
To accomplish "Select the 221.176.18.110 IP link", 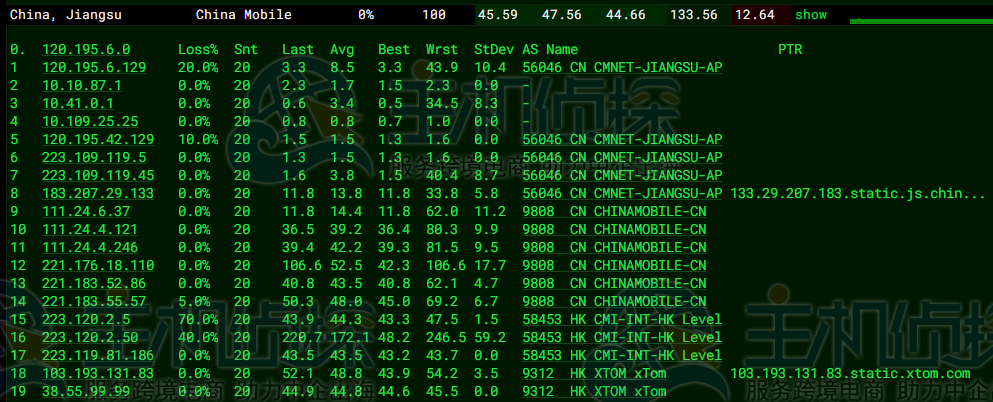I will (98, 265).
